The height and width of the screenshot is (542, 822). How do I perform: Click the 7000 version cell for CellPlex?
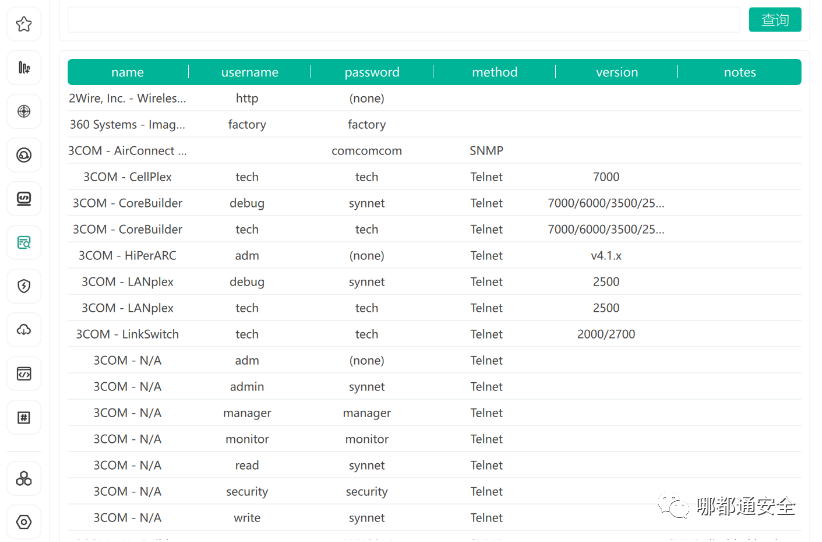[606, 177]
